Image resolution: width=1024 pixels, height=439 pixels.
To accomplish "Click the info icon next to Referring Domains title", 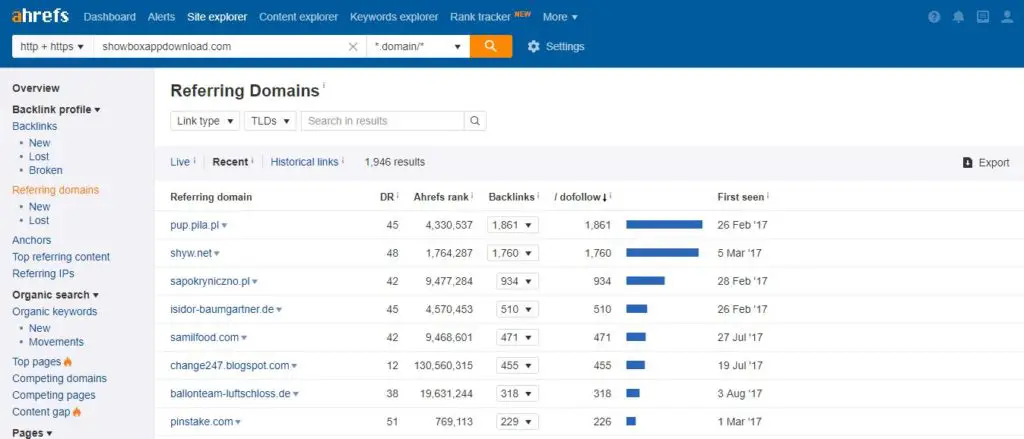I will [x=324, y=86].
